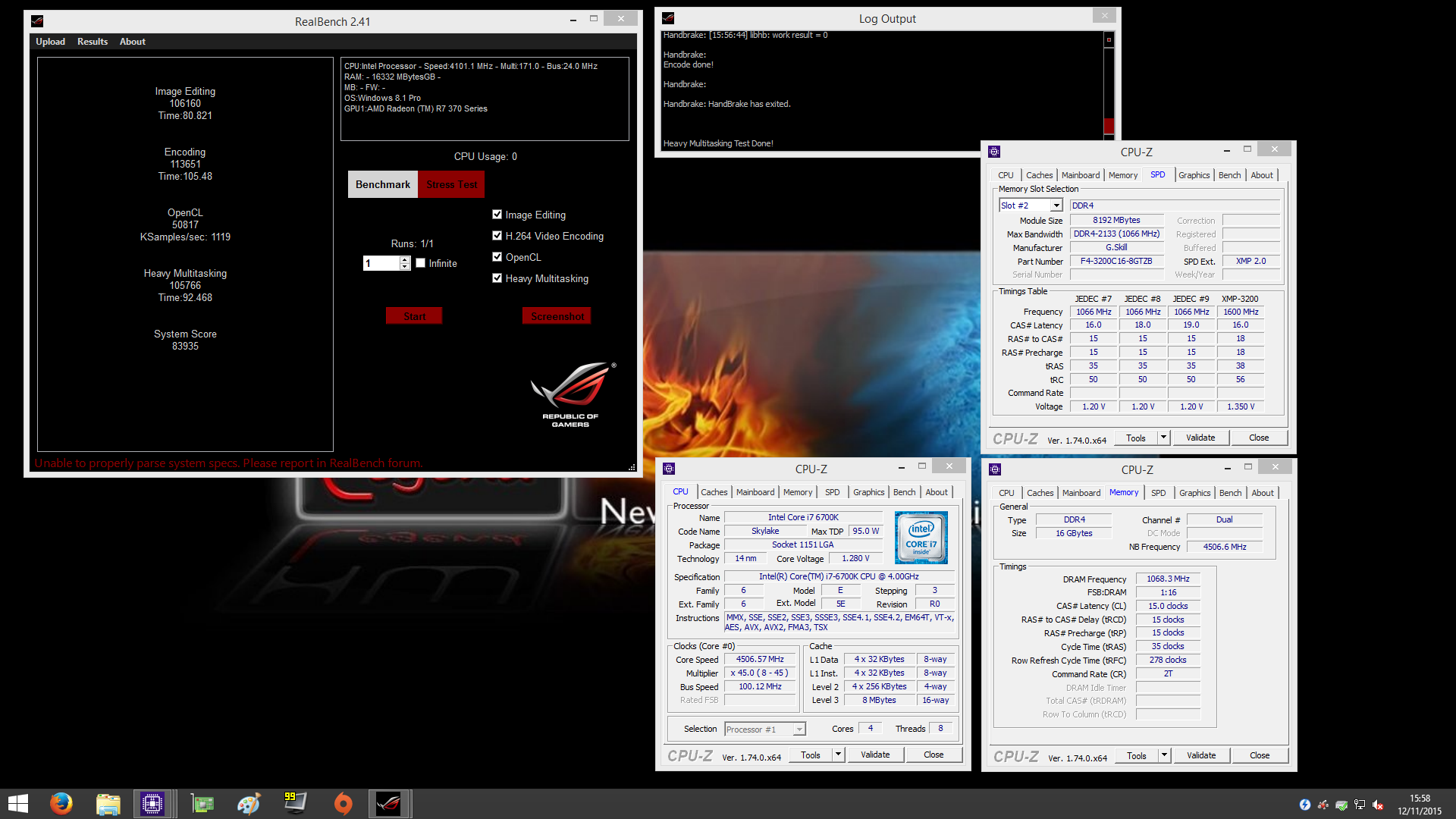Image resolution: width=1456 pixels, height=819 pixels.
Task: Click the SPD CPU-Z window title icon
Action: (x=994, y=152)
